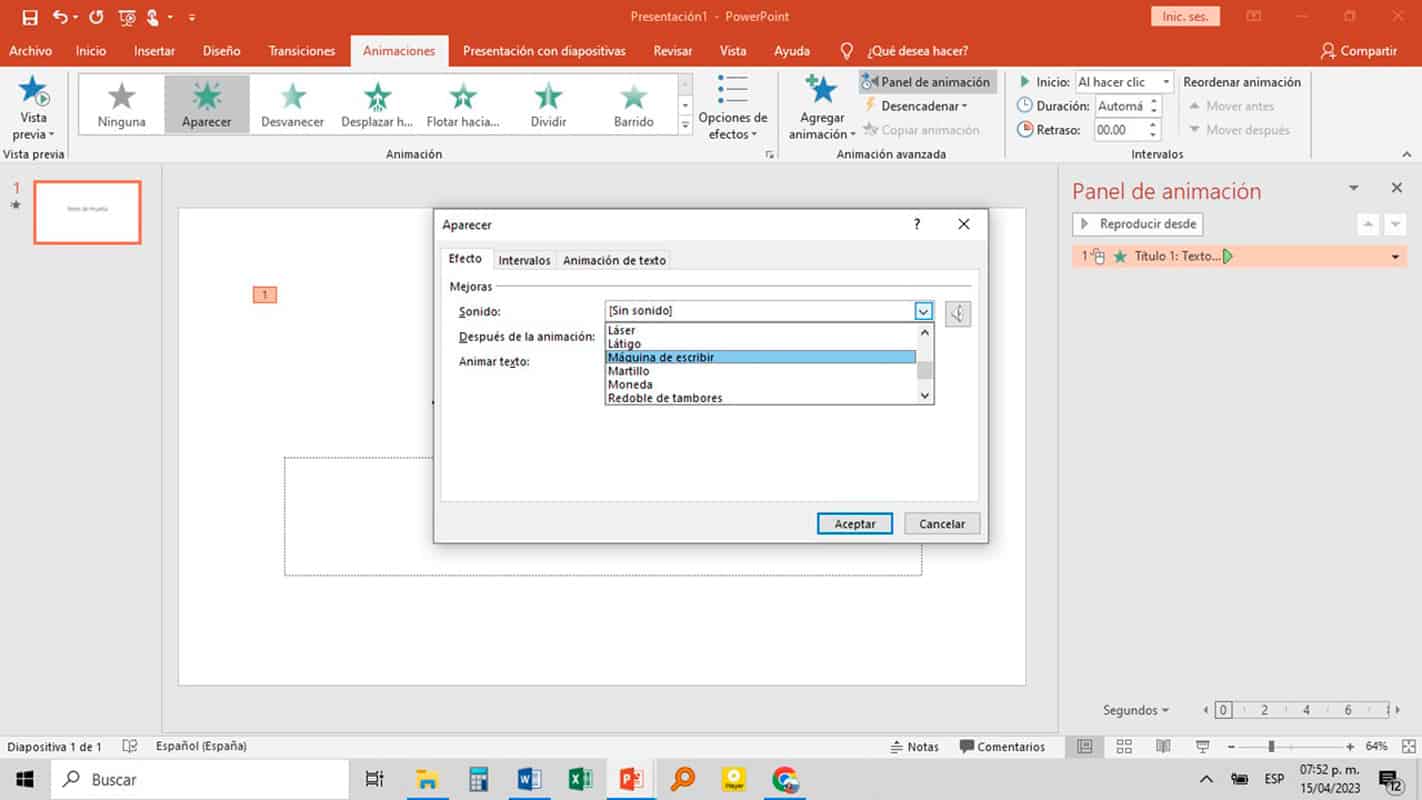This screenshot has height=800, width=1422.
Task: Toggle Comentarios pane in status bar
Action: (1002, 747)
